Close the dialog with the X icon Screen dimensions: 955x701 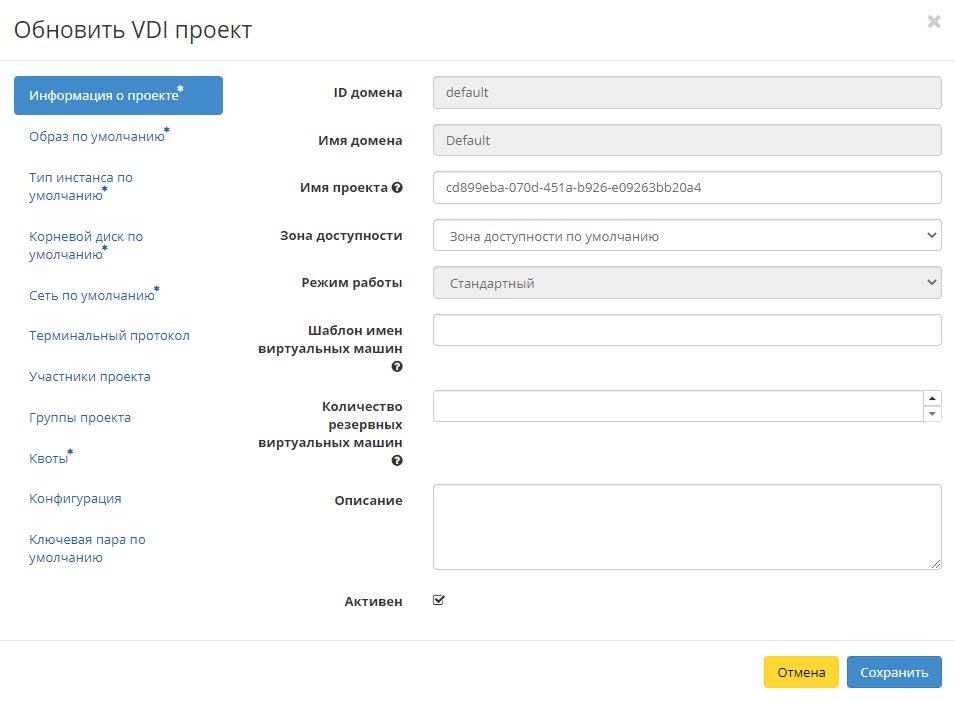934,22
